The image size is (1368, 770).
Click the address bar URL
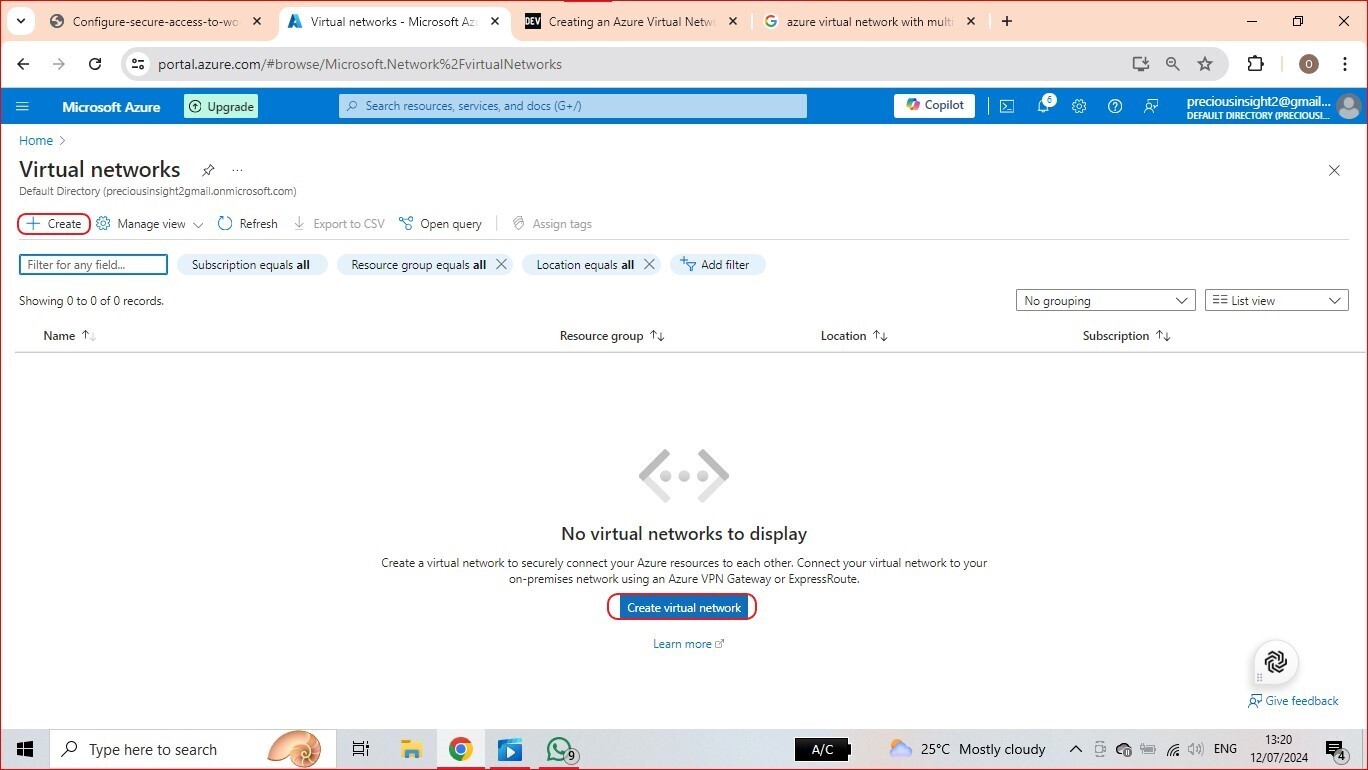(x=360, y=64)
